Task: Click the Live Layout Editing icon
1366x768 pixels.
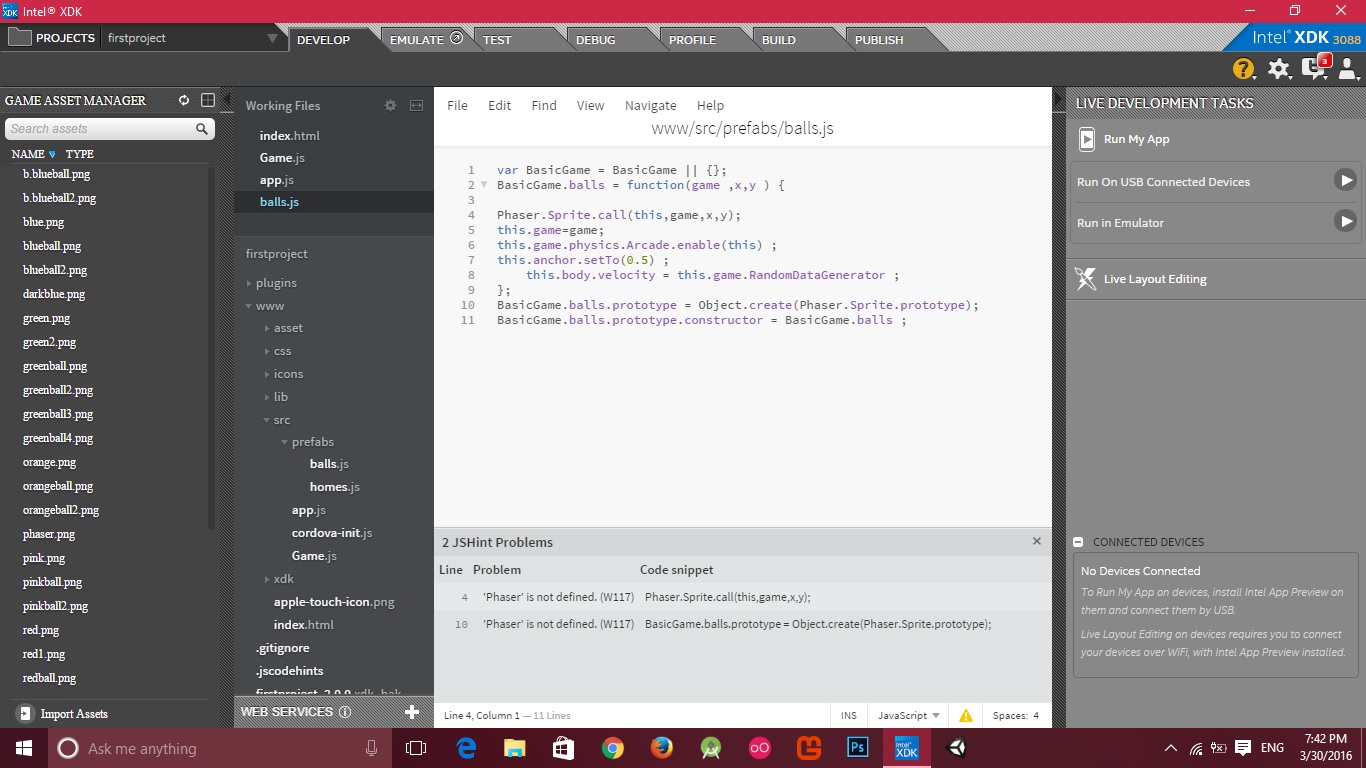Action: point(1086,279)
